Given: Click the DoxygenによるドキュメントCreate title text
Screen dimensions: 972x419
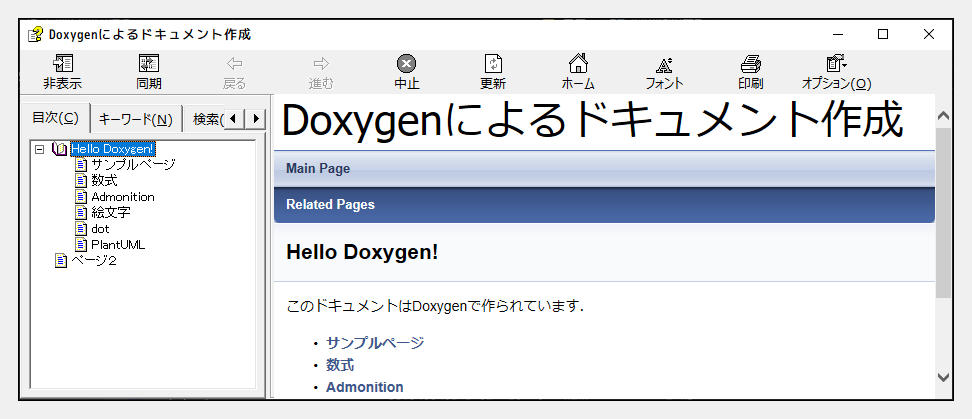Looking at the screenshot, I should click(593, 121).
